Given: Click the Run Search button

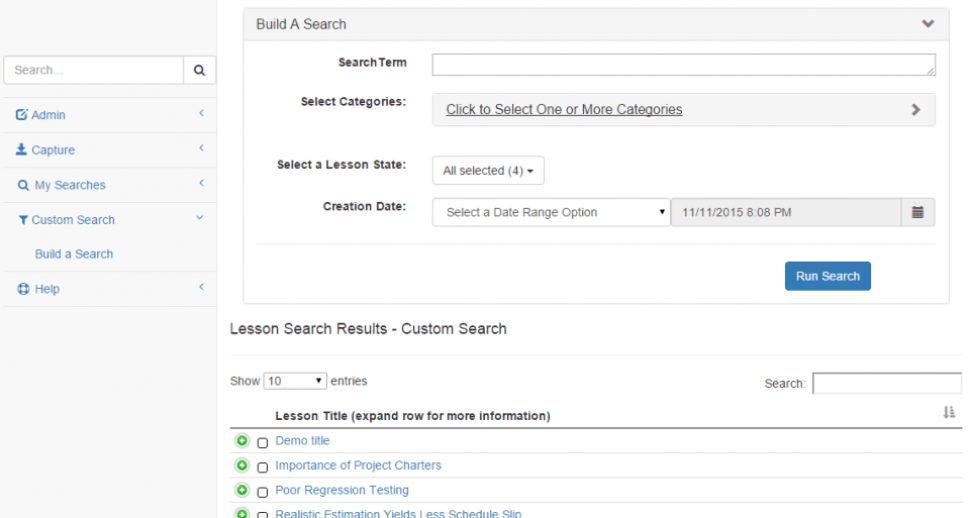Looking at the screenshot, I should (827, 276).
